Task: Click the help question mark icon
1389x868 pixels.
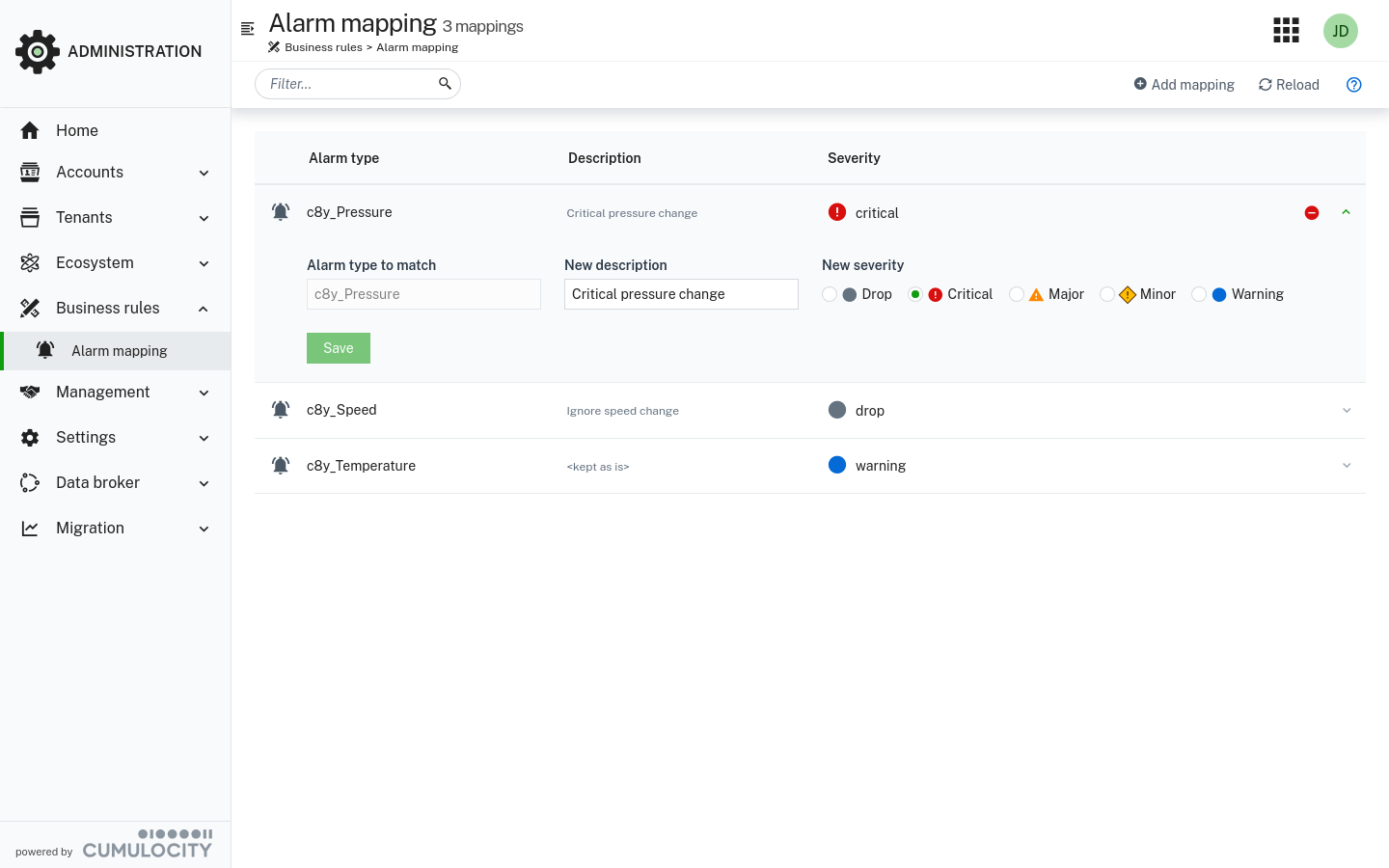Action: tap(1353, 84)
